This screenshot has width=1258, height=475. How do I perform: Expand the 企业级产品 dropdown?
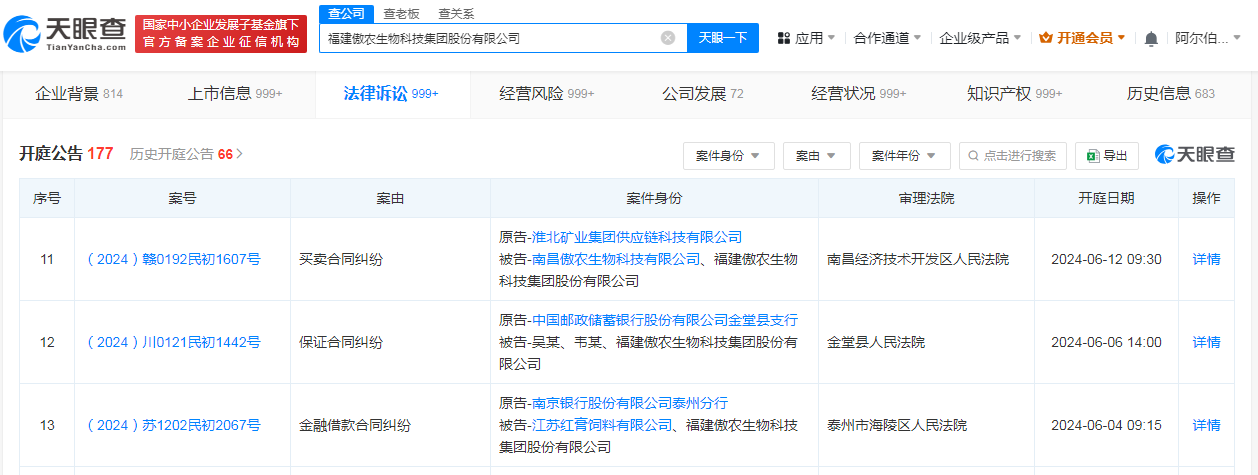pyautogui.click(x=980, y=38)
